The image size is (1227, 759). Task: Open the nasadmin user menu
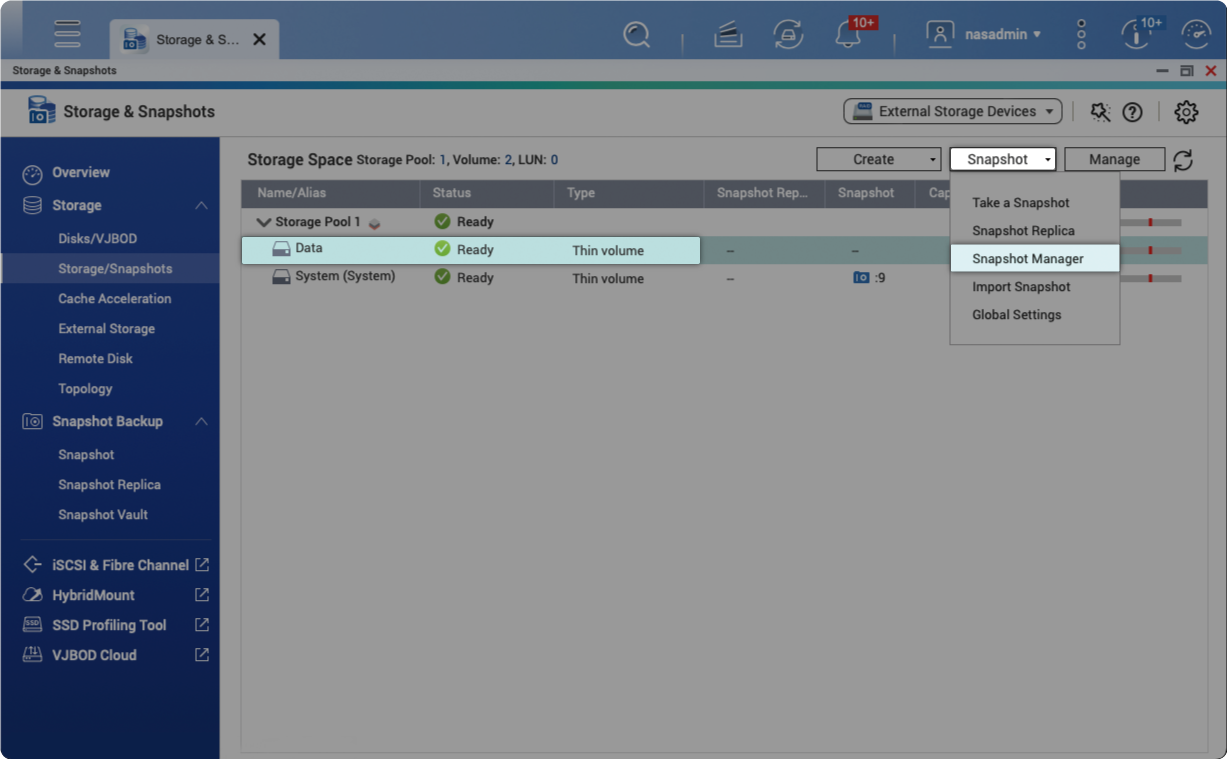point(983,34)
